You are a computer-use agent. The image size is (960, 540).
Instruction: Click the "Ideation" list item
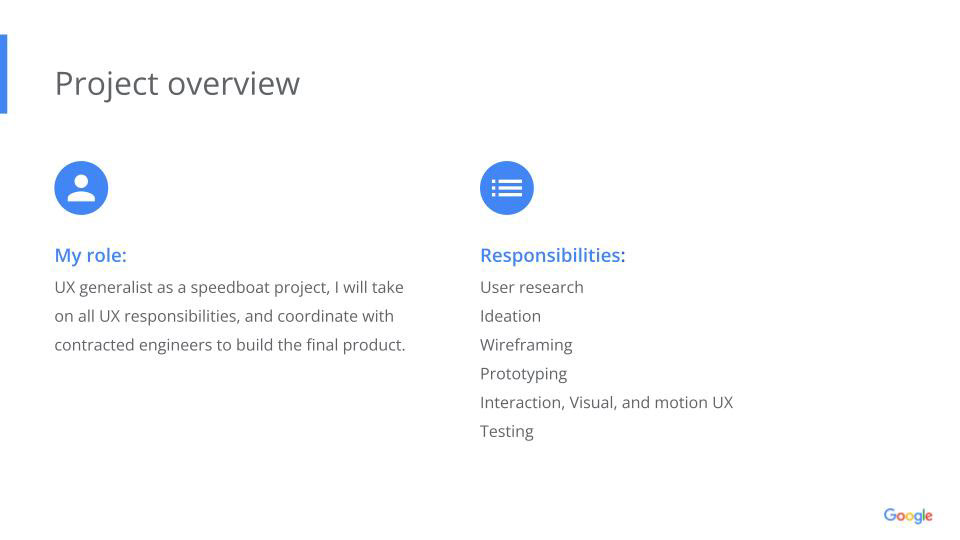510,316
